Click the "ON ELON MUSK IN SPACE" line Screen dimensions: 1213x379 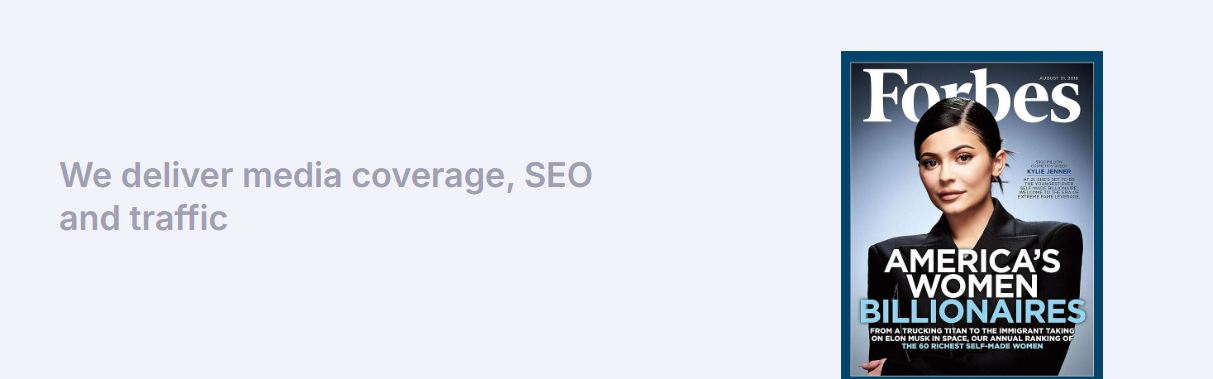pyautogui.click(x=972, y=339)
